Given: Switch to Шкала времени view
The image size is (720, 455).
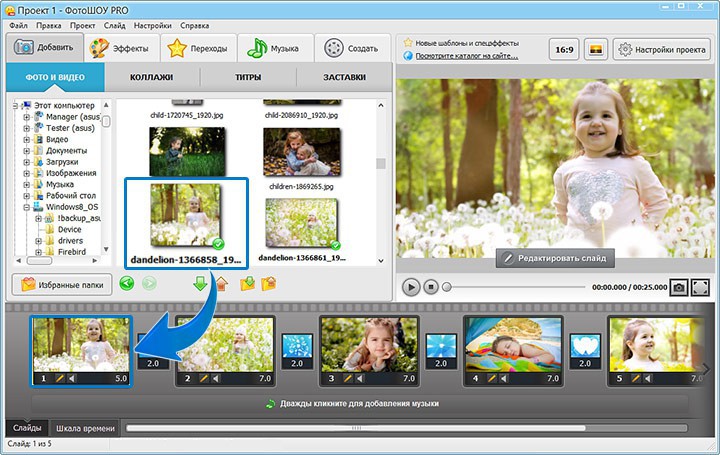Looking at the screenshot, I should pos(85,428).
